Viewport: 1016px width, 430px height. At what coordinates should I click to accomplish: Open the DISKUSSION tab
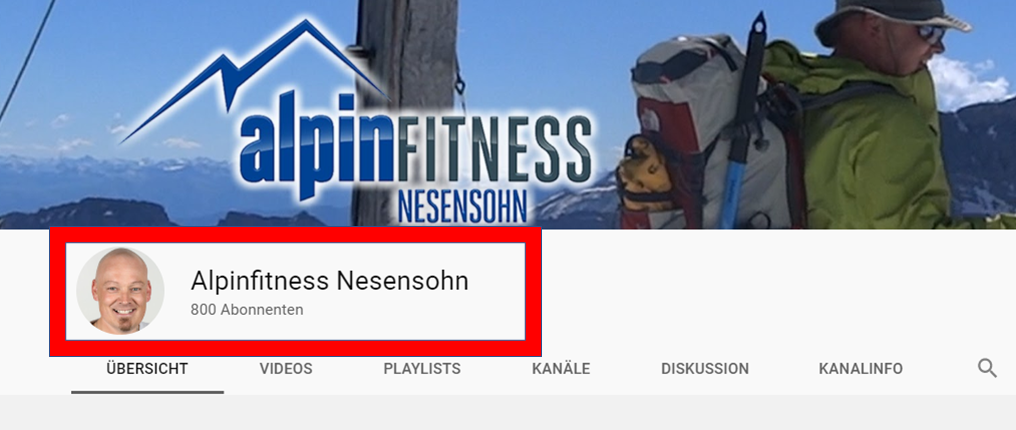[x=705, y=368]
